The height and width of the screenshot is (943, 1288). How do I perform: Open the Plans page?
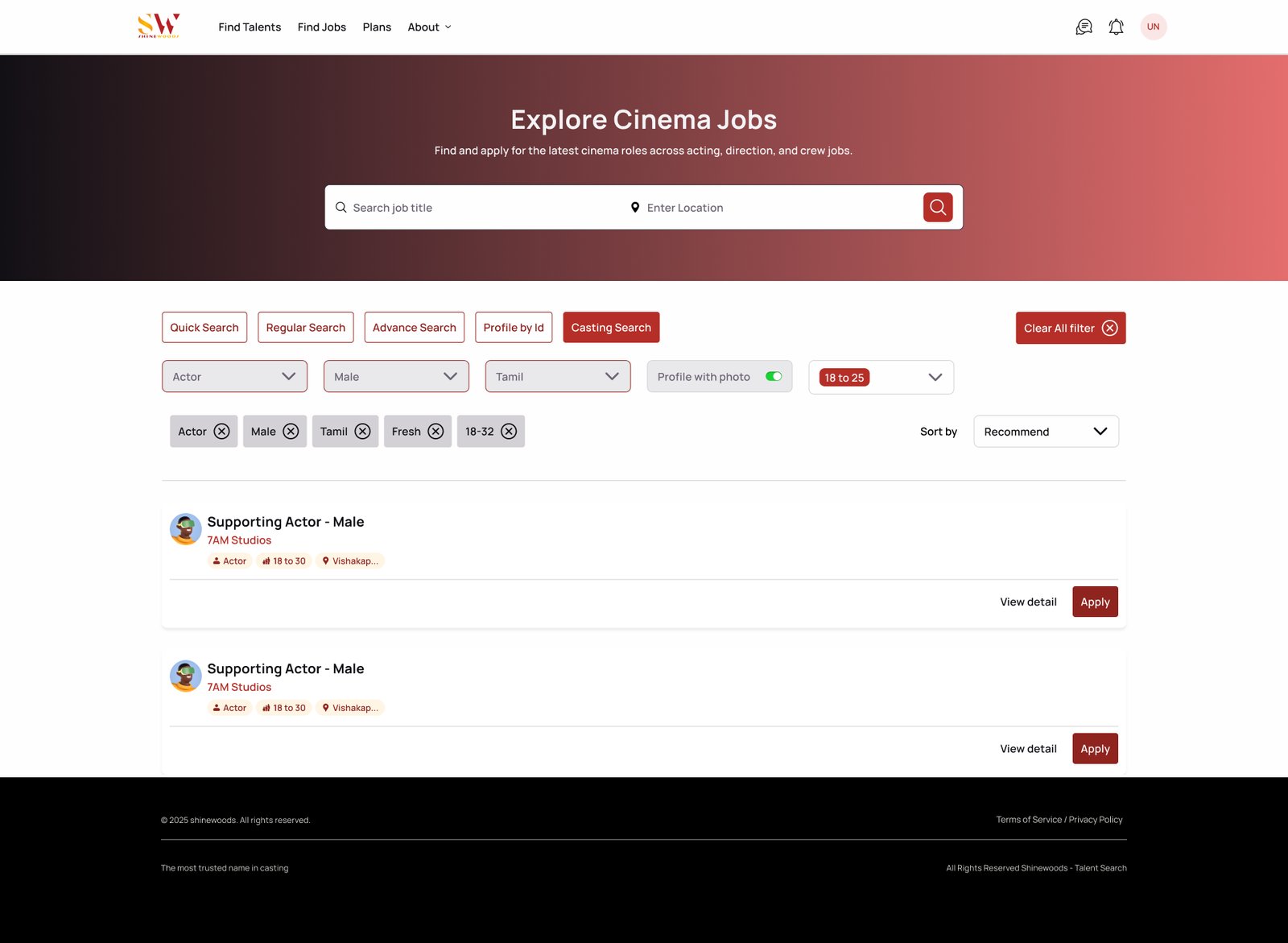click(377, 27)
